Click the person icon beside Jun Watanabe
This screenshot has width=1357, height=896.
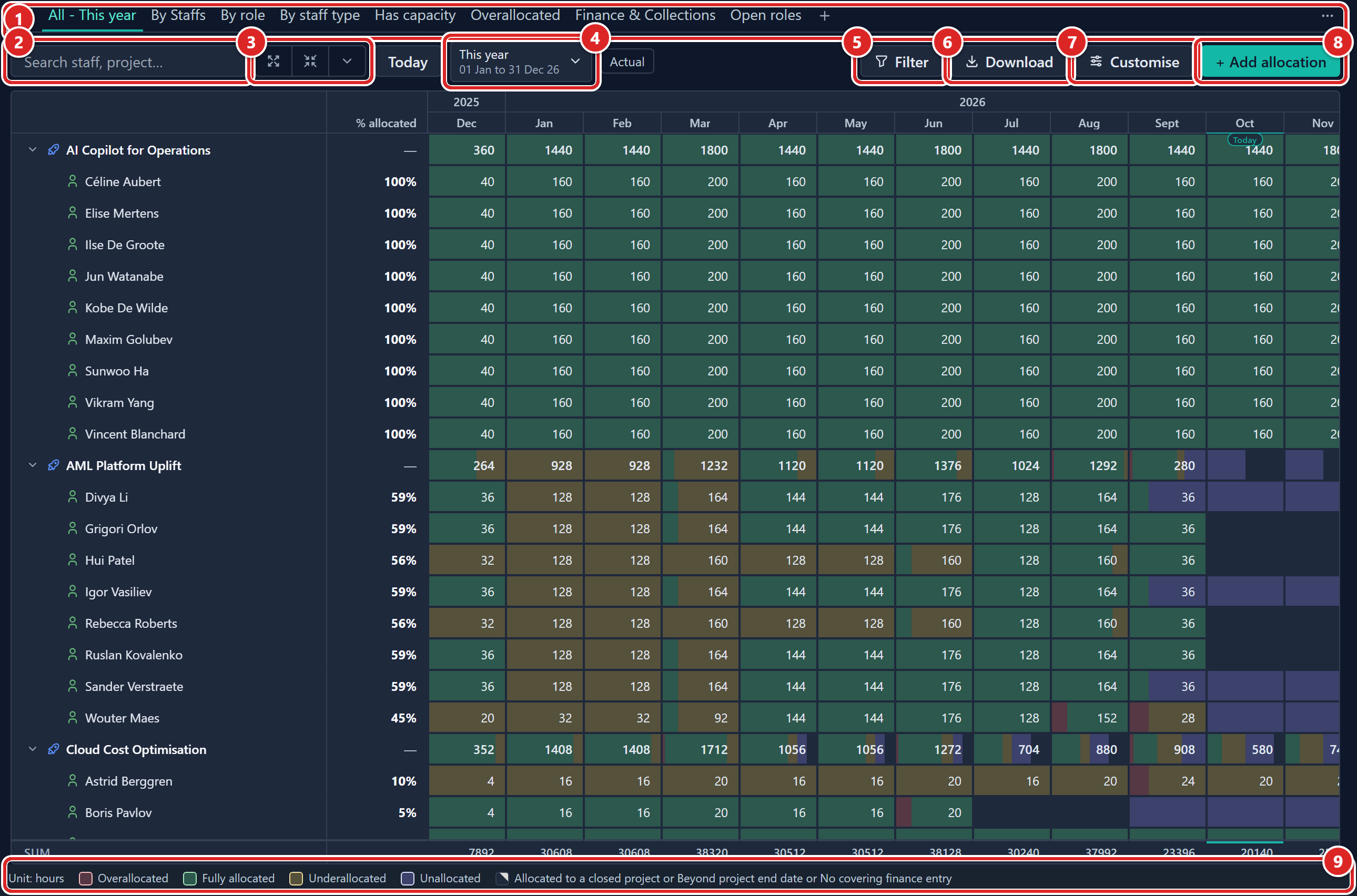pos(73,276)
